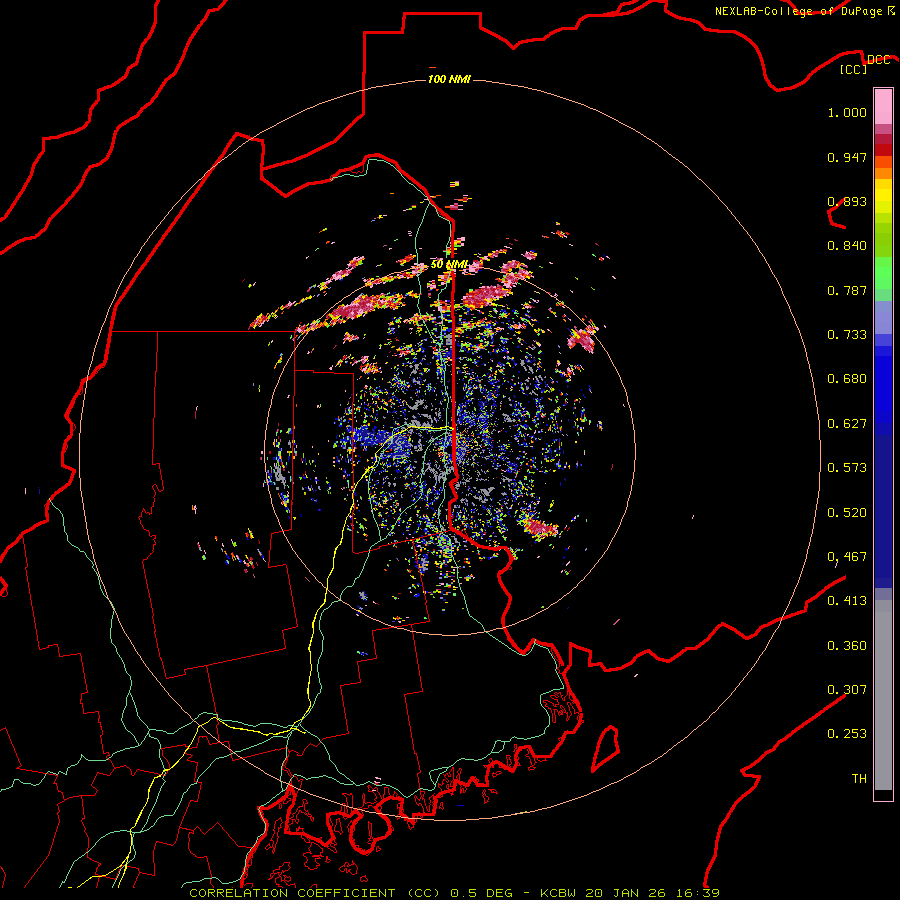Select the 0.253 scale value
The width and height of the screenshot is (900, 900).
(x=847, y=734)
